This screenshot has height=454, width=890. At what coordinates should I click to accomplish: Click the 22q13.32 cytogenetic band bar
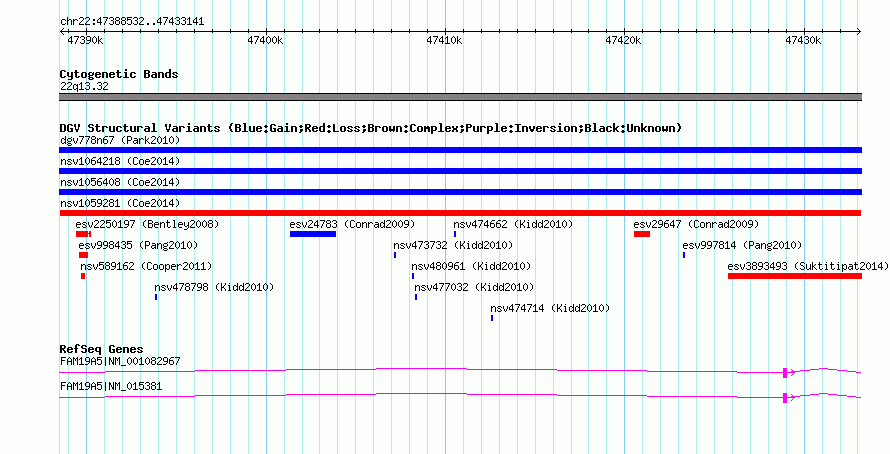click(460, 97)
